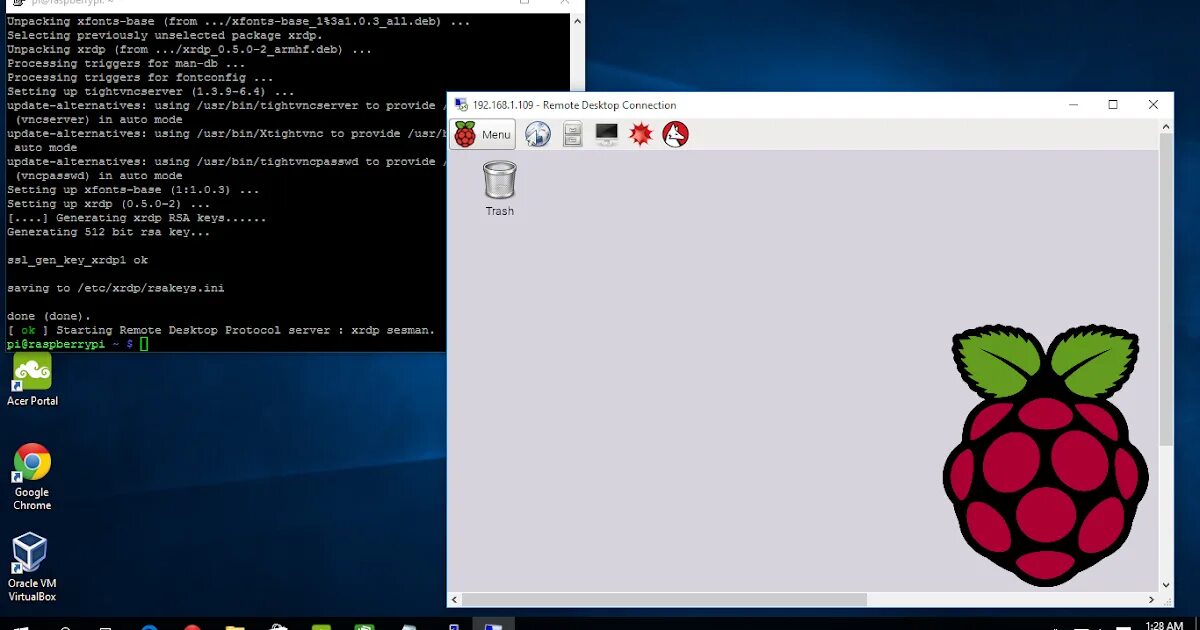Click the 'ssl_gen_key_xrdp1 ok' terminal line

77,260
